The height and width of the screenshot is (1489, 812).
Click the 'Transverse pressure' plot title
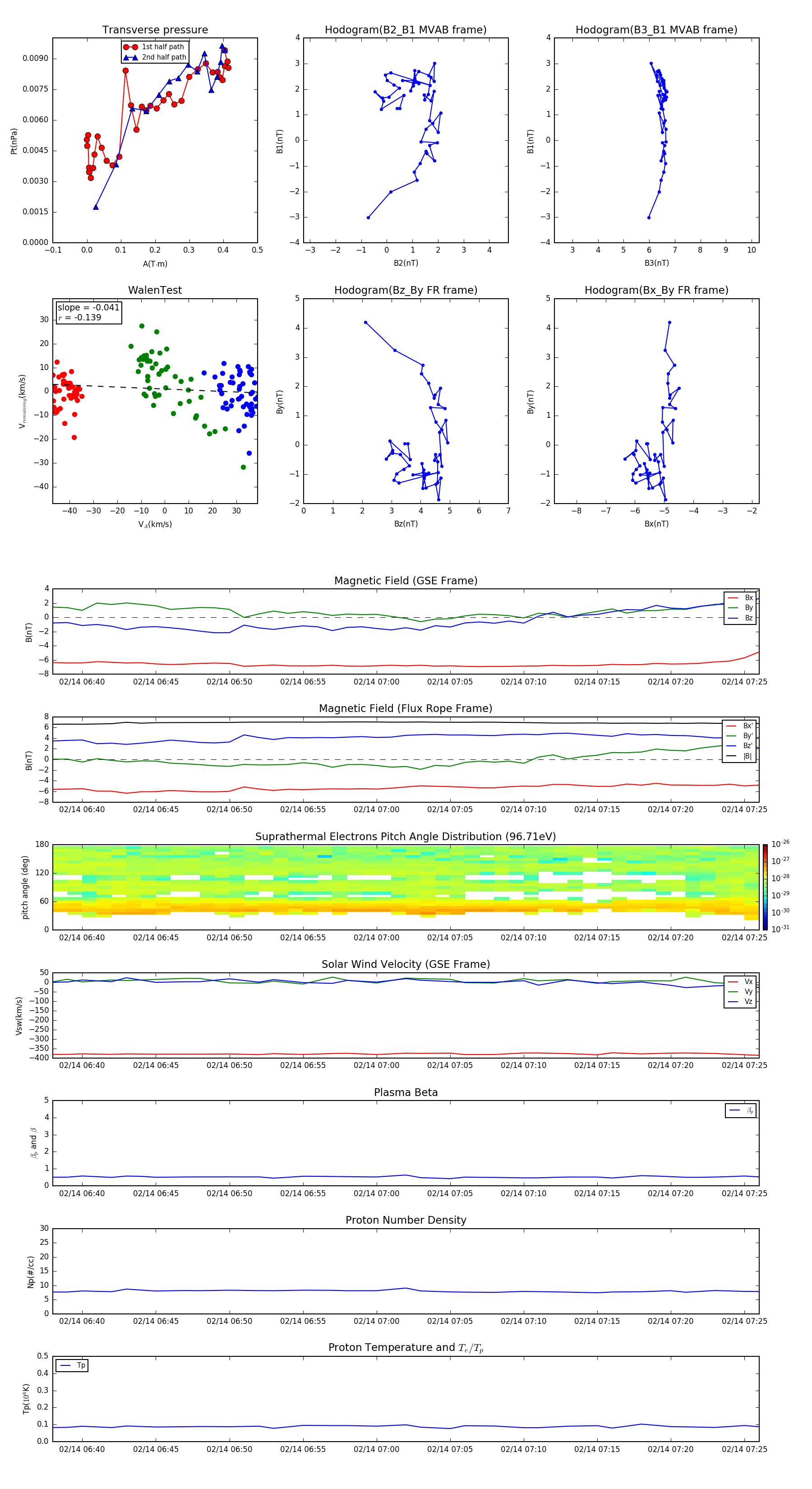click(155, 30)
